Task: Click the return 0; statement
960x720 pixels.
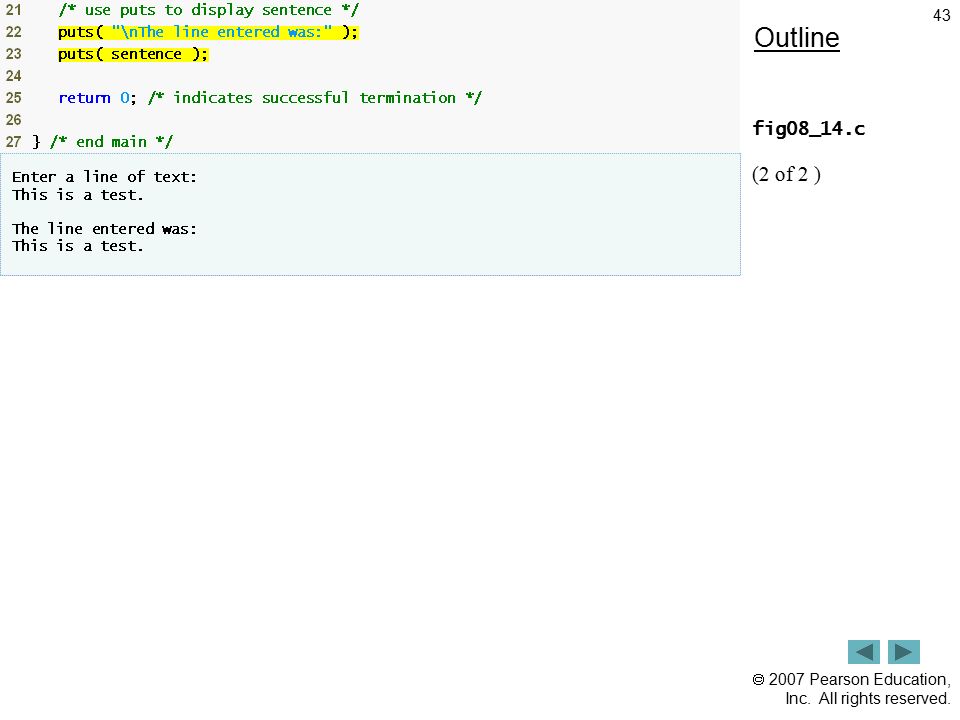Action: tap(97, 98)
